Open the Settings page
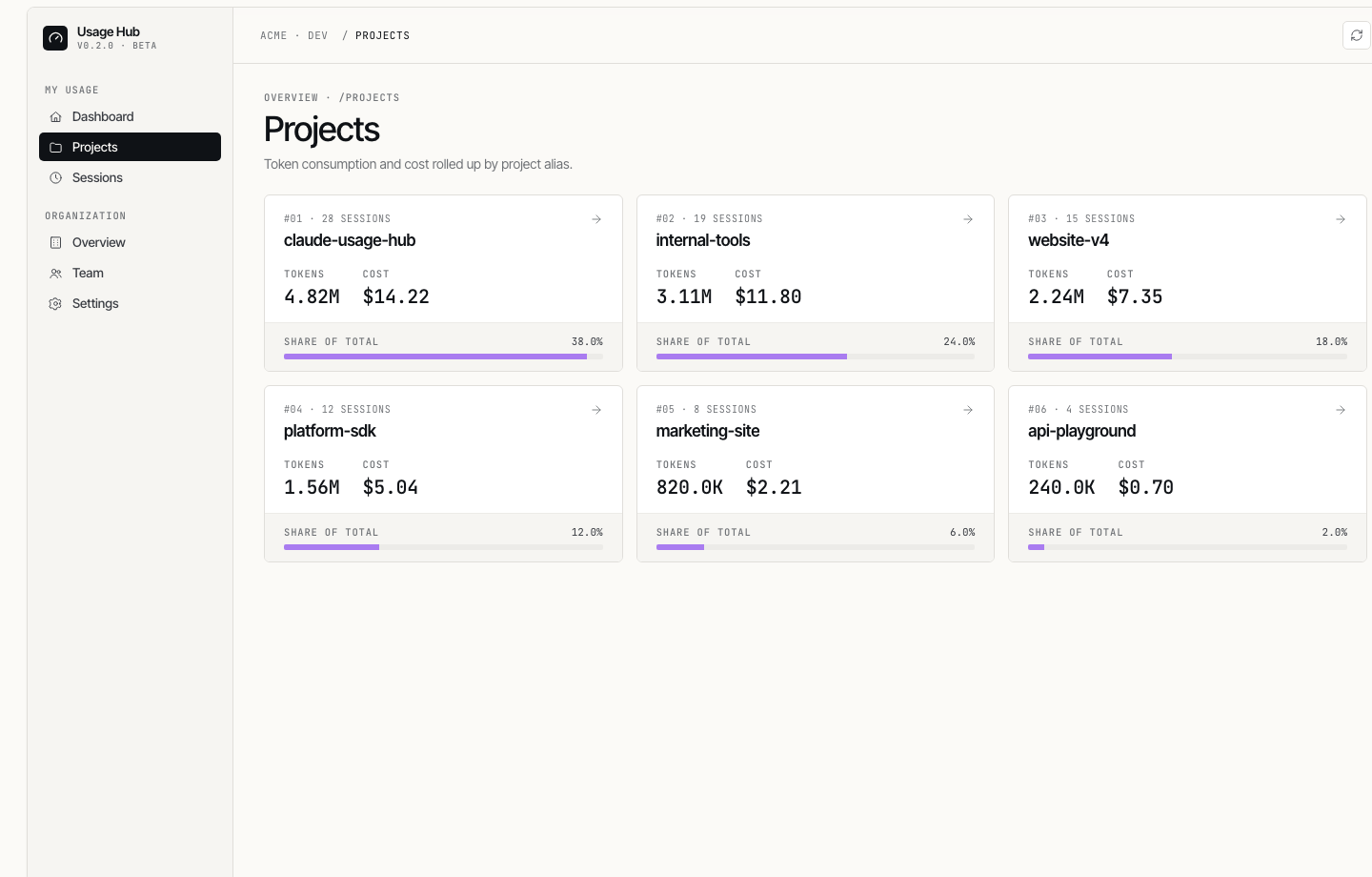Screen dimensions: 1372x877 (130, 303)
